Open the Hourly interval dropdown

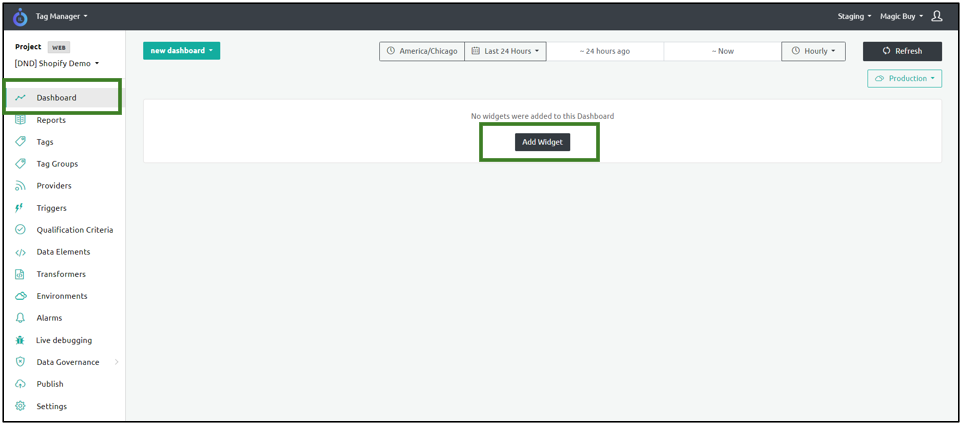click(813, 51)
